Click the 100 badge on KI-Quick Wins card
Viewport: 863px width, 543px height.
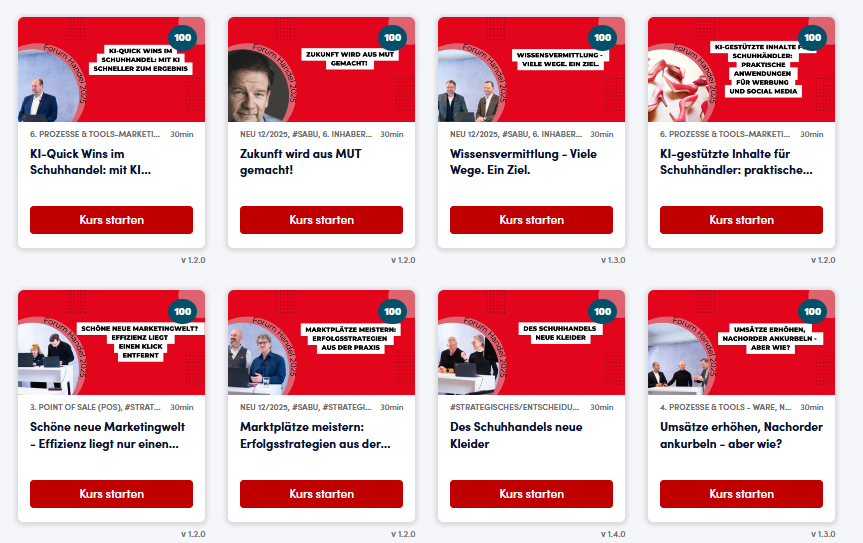pyautogui.click(x=182, y=38)
